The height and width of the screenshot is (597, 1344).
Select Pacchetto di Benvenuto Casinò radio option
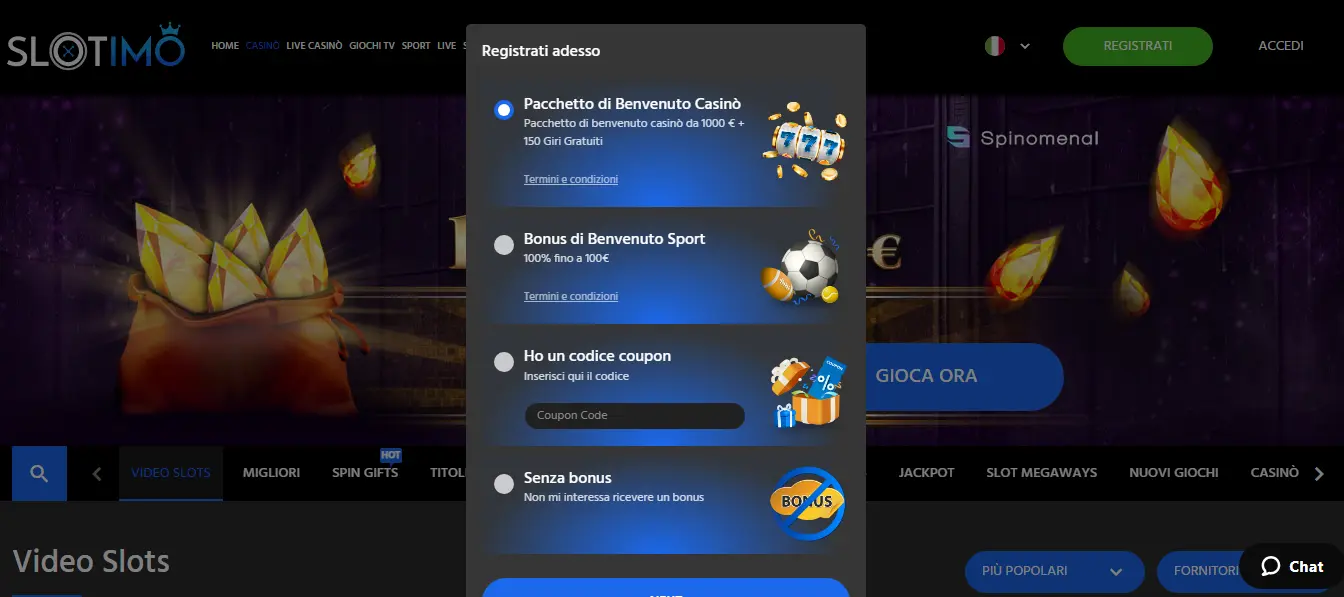click(504, 110)
